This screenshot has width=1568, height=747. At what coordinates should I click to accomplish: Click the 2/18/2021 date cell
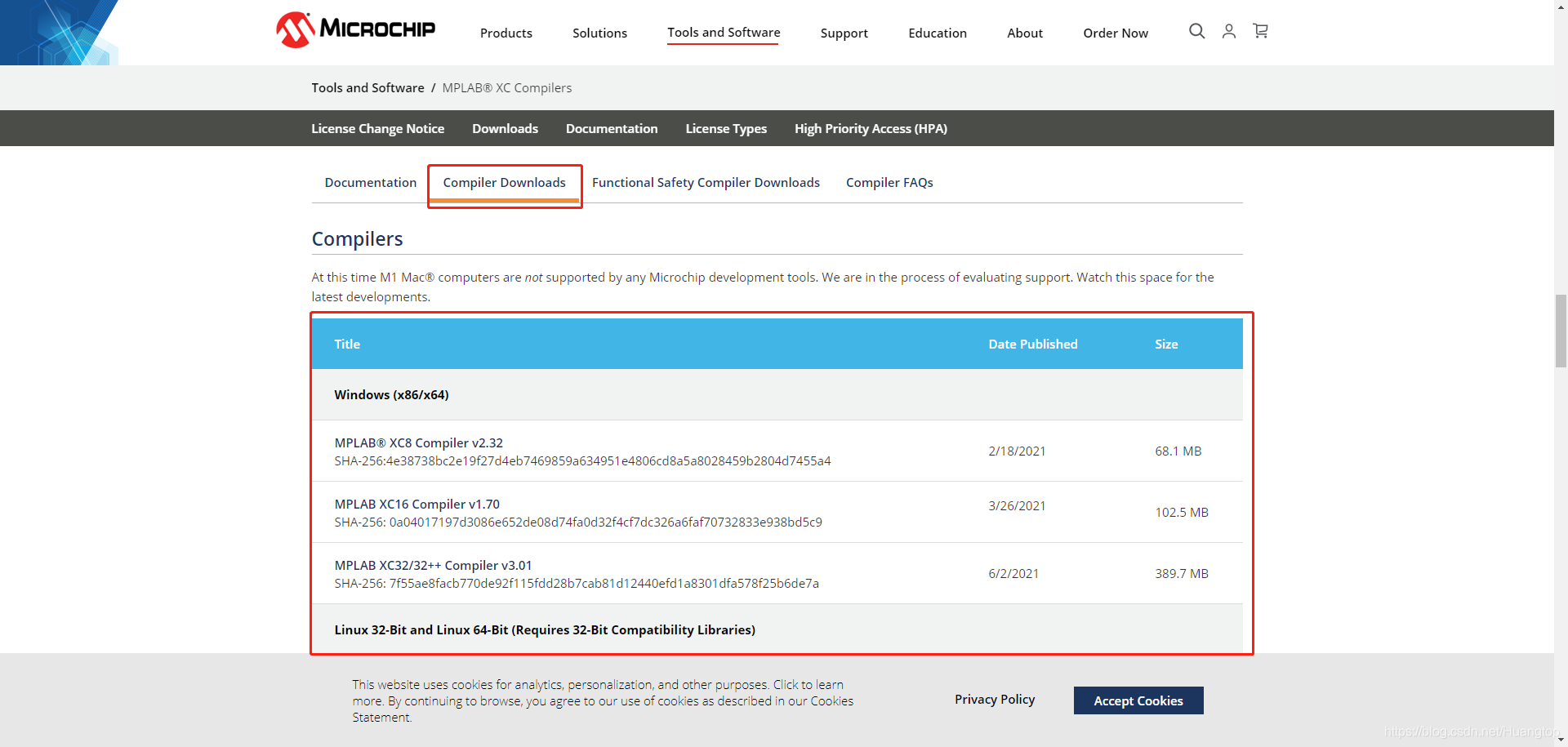(x=1017, y=451)
